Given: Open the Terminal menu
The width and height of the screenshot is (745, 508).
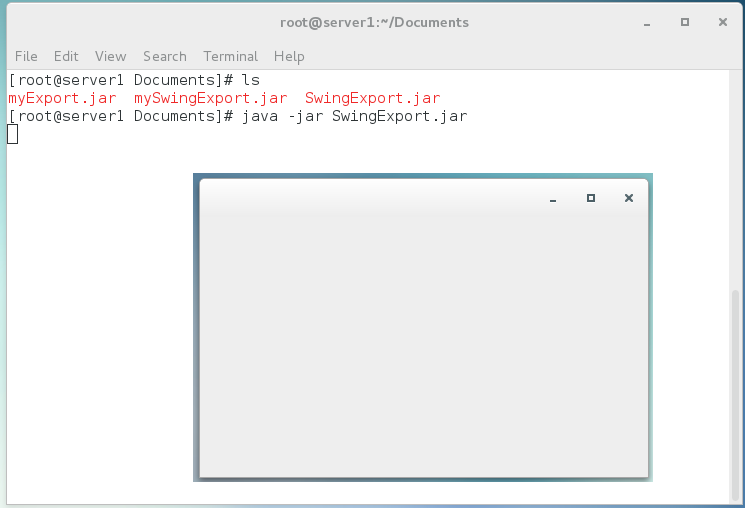Looking at the screenshot, I should point(230,56).
